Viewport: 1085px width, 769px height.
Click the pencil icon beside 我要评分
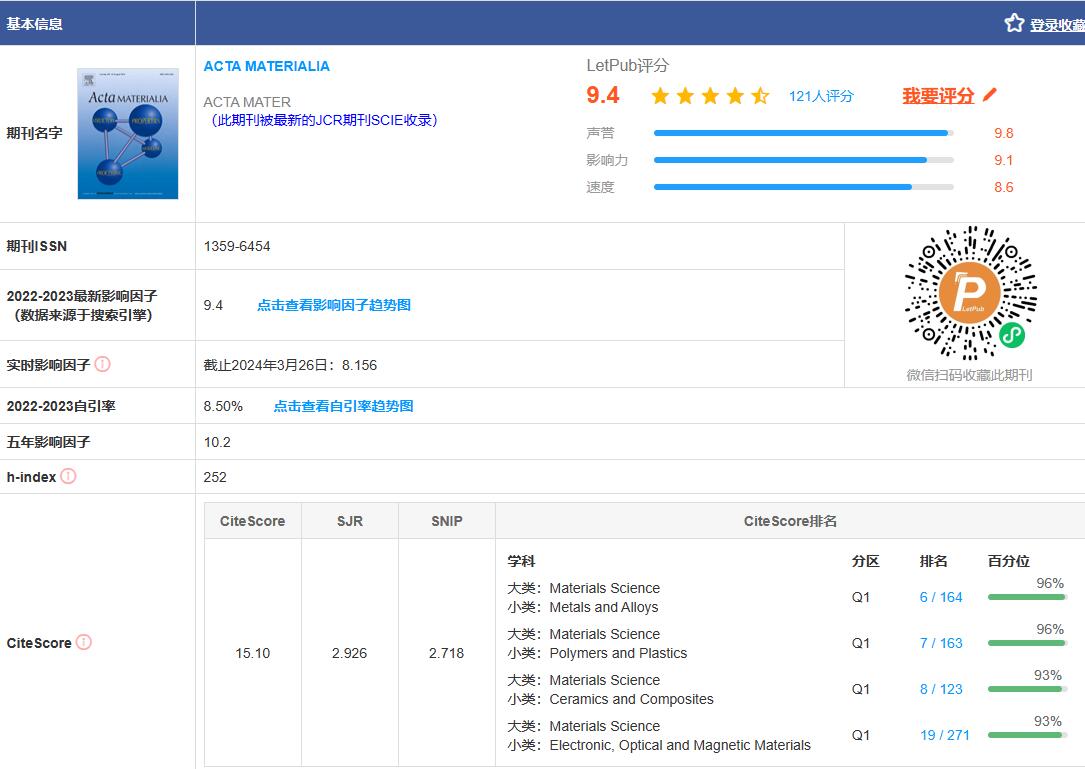[x=990, y=95]
